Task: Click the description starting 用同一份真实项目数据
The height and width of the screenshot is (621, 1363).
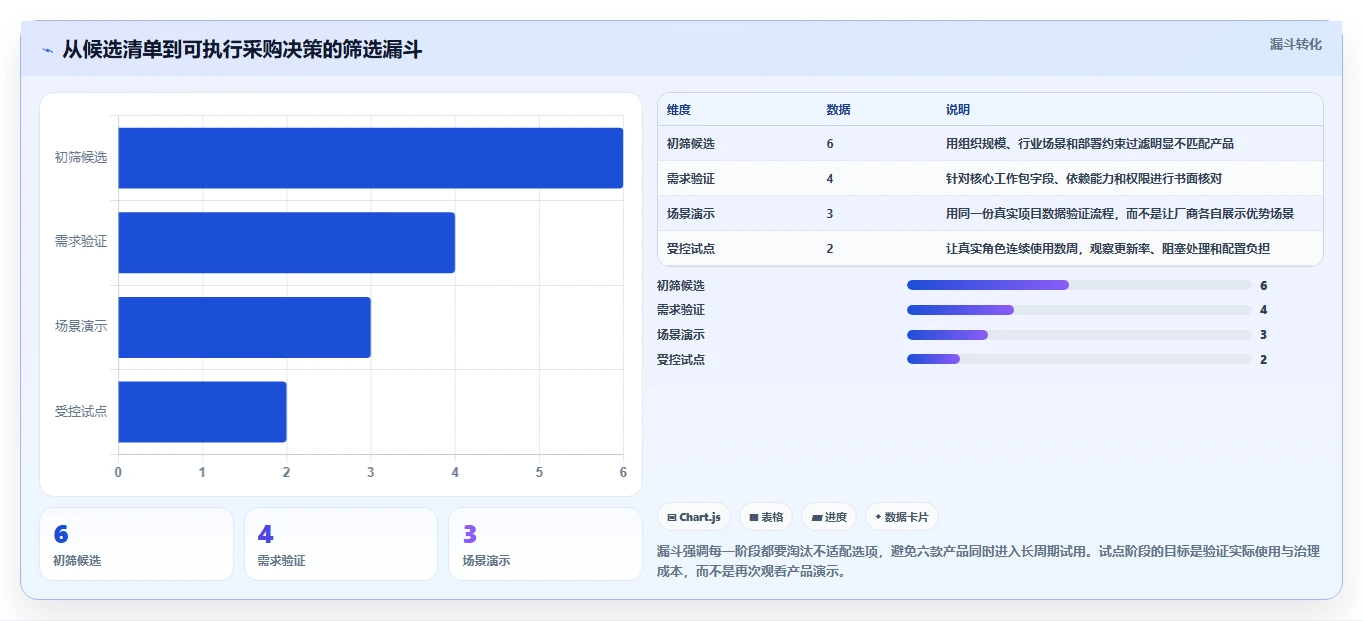Action: [x=1120, y=214]
